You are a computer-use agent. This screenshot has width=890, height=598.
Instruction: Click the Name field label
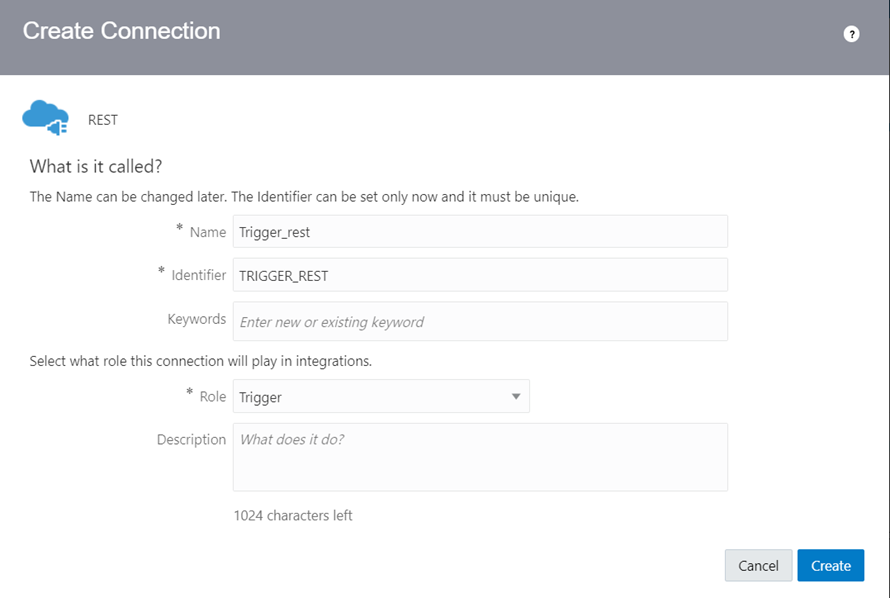point(208,232)
